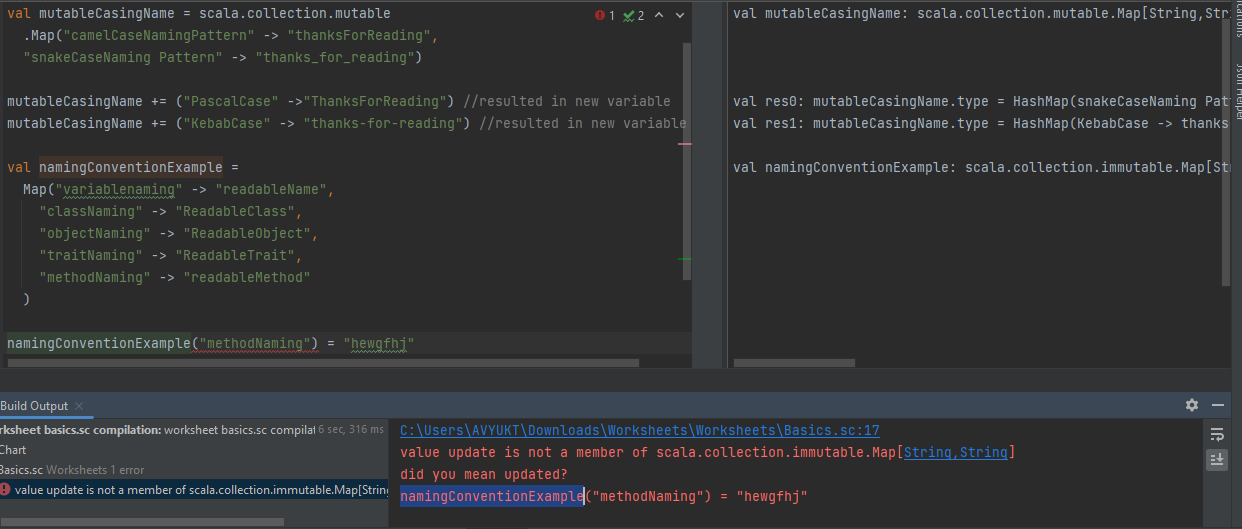Go to previous highlighted error arrow
Image resolution: width=1242 pixels, height=529 pixels.
(x=661, y=16)
